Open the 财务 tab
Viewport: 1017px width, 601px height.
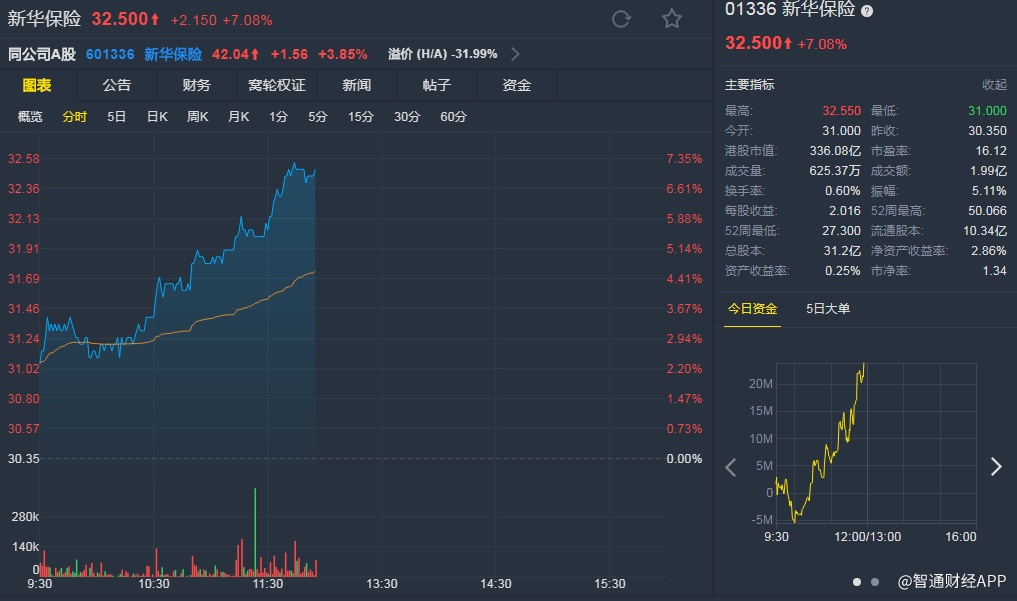197,85
